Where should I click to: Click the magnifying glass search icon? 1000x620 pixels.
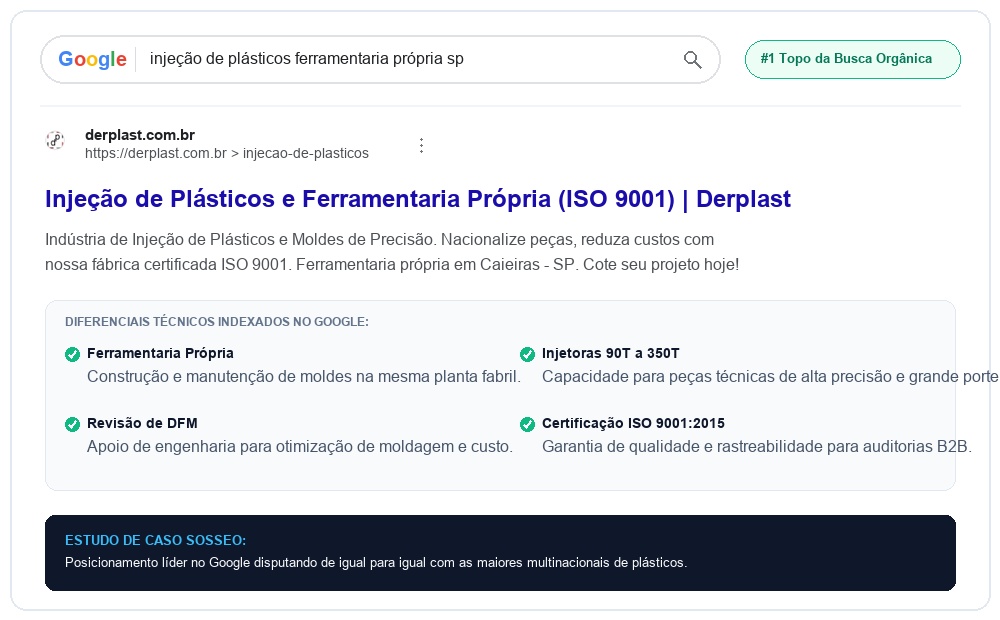(x=693, y=60)
